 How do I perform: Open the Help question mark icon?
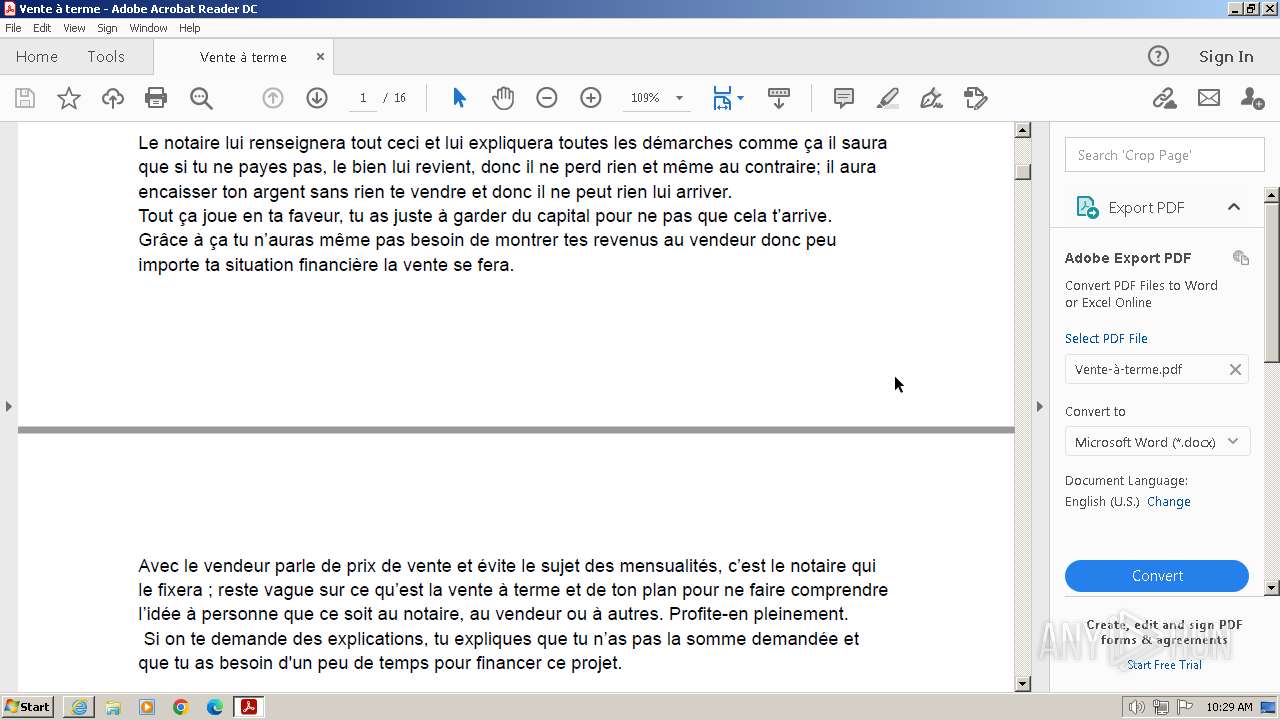point(1158,56)
